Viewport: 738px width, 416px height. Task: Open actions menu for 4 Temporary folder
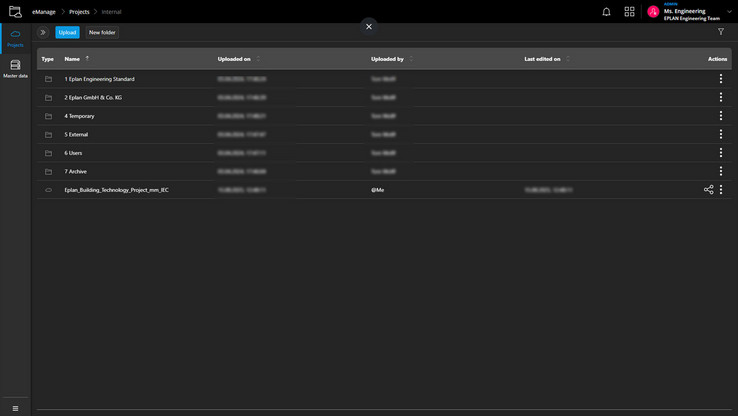(721, 116)
